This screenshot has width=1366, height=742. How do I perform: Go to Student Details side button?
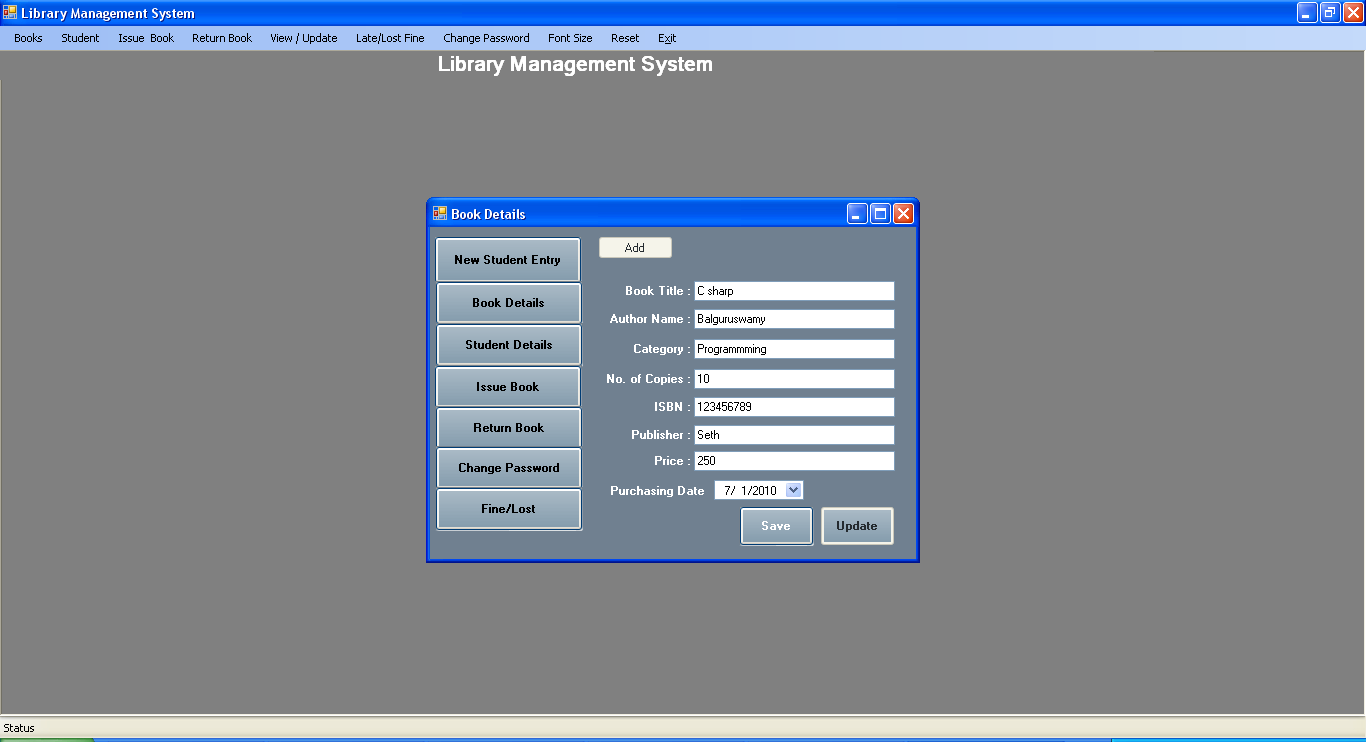click(508, 345)
